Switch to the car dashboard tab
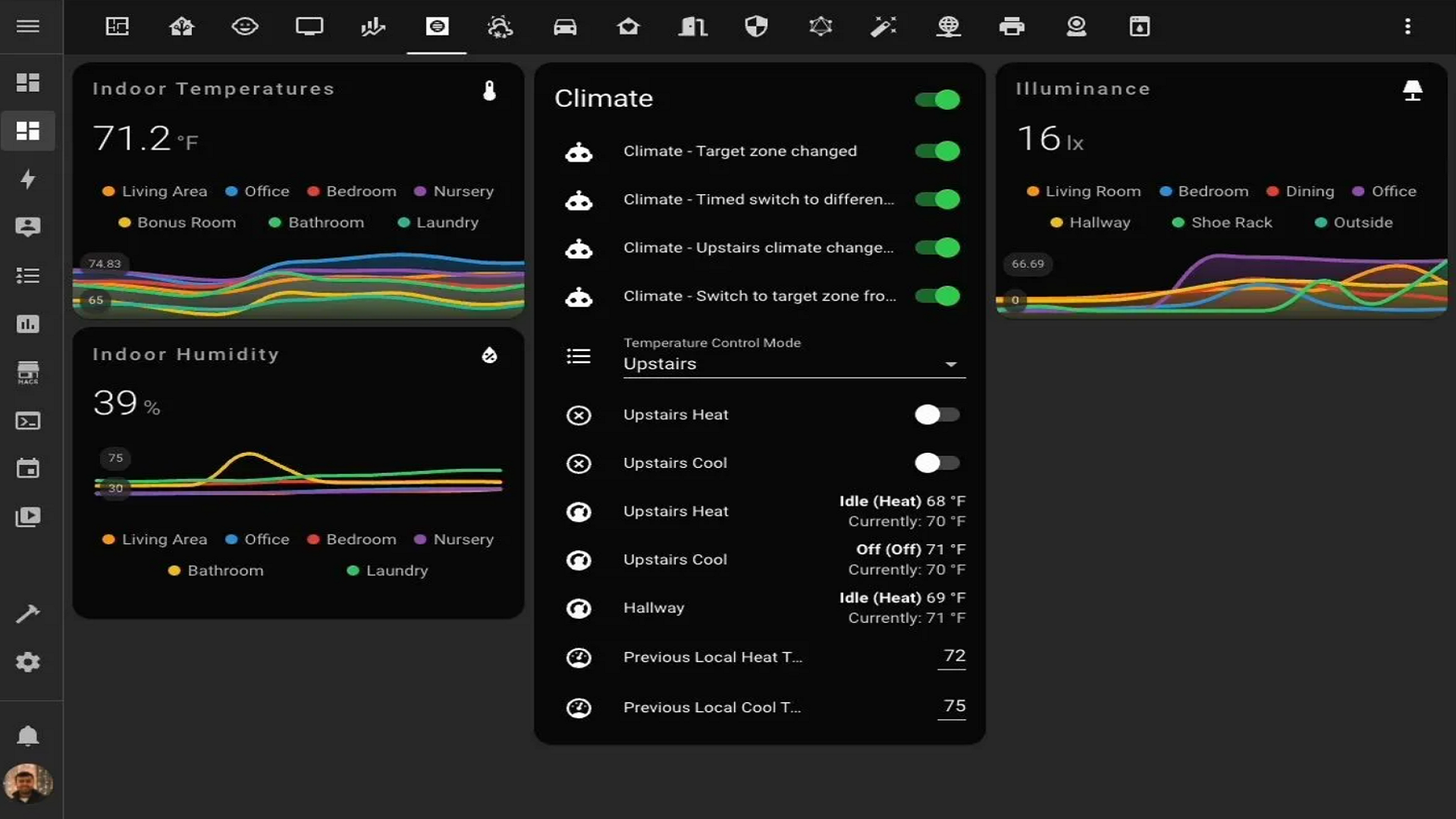Image resolution: width=1456 pixels, height=819 pixels. coord(565,27)
